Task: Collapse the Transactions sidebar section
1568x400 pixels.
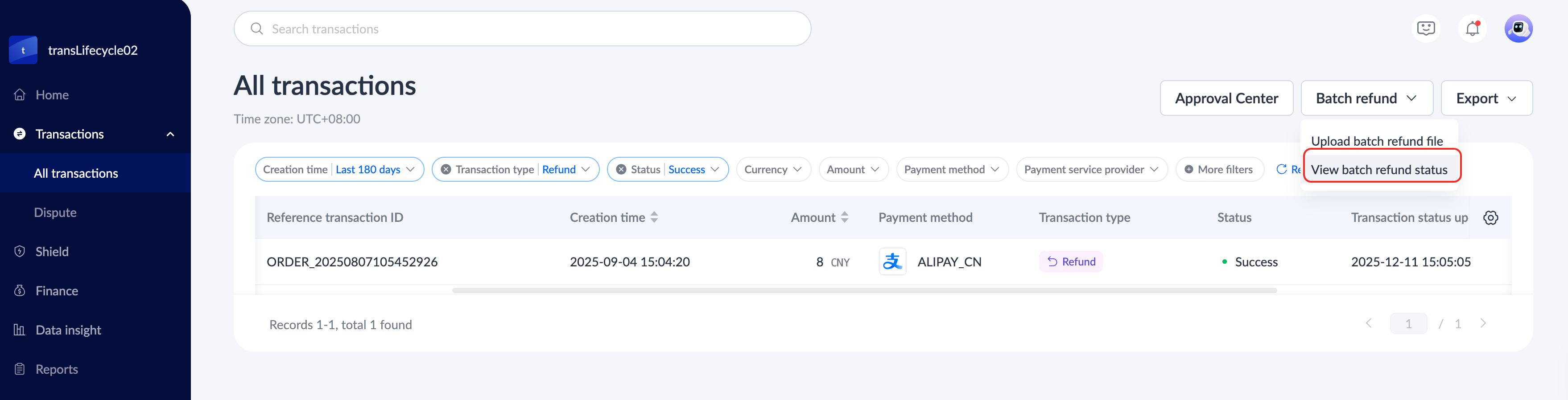Action: [x=170, y=135]
